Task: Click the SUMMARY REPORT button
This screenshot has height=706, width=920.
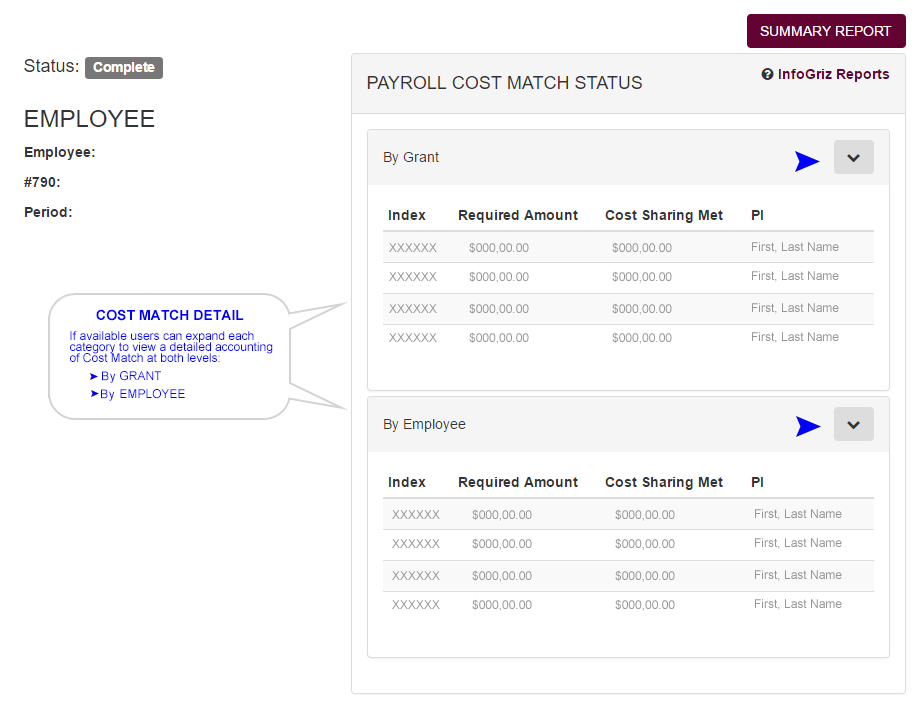Action: pyautogui.click(x=826, y=31)
